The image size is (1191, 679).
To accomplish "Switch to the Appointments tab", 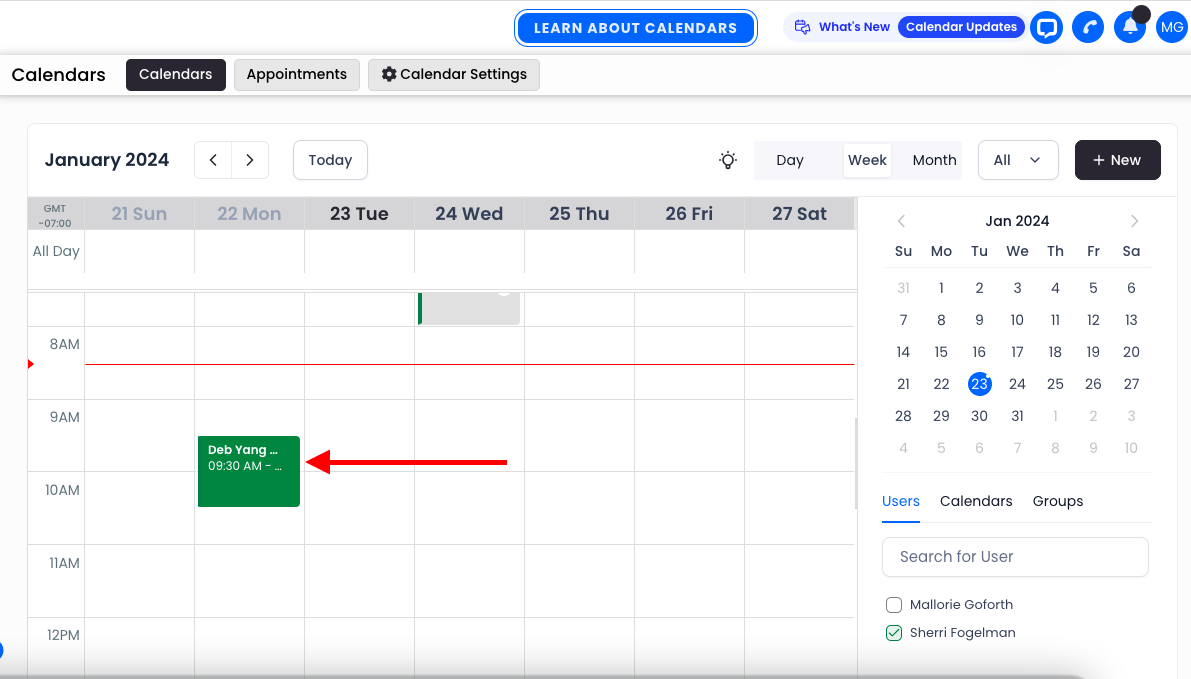I will click(296, 74).
